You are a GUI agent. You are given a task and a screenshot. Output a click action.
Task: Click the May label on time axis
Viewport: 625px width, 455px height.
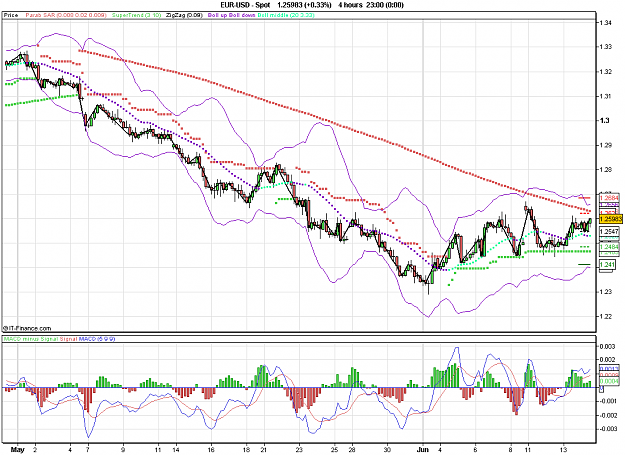pos(17,449)
